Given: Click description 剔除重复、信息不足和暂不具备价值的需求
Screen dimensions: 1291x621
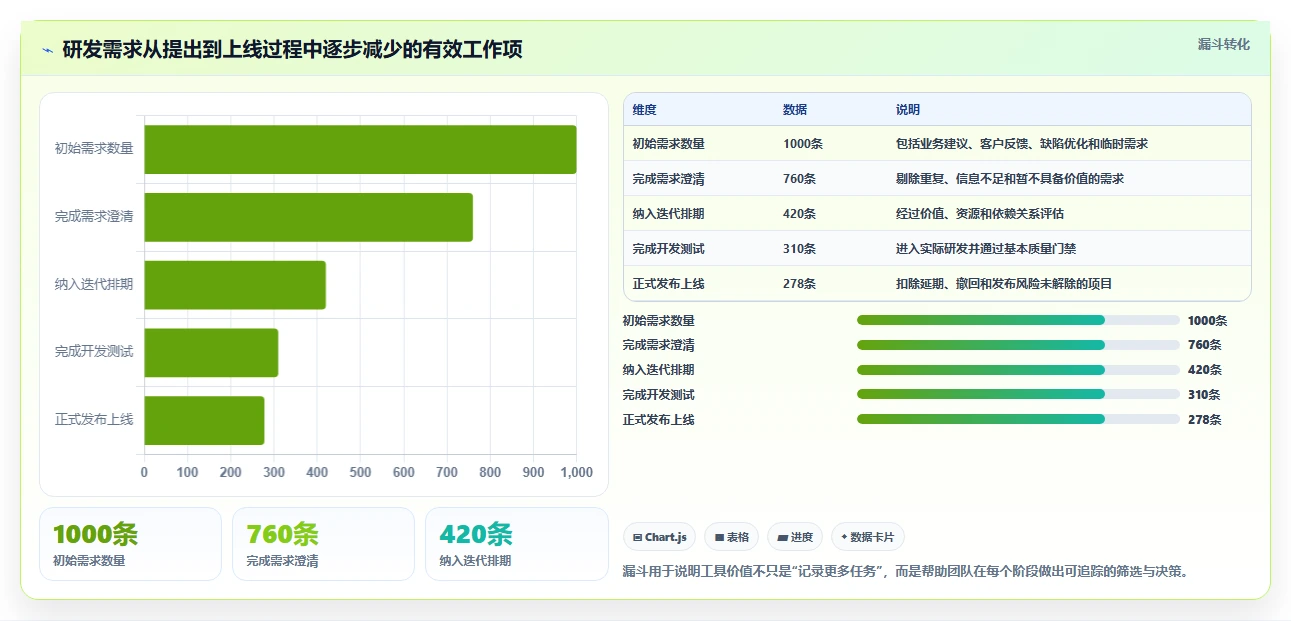Looking at the screenshot, I should (x=1010, y=179).
